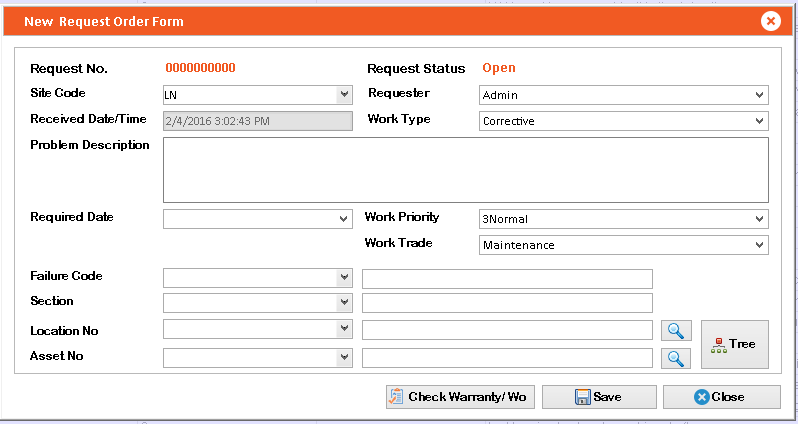798x424 pixels.
Task: Click the Location No description field
Action: (507, 330)
